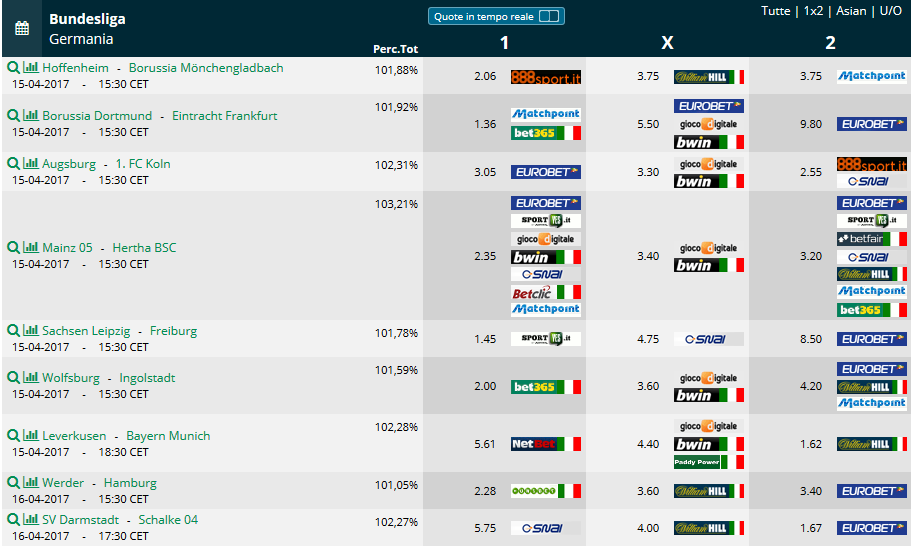Click SNAI logo in Augsburg row

(871, 181)
